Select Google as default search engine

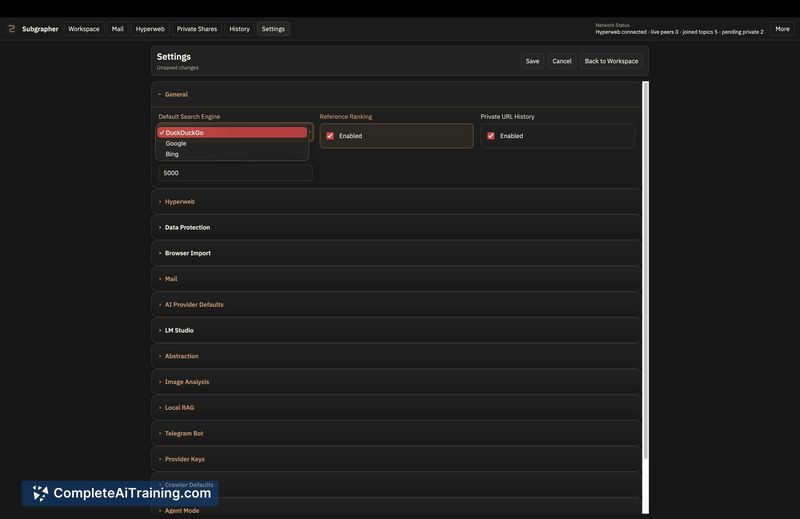(232, 143)
